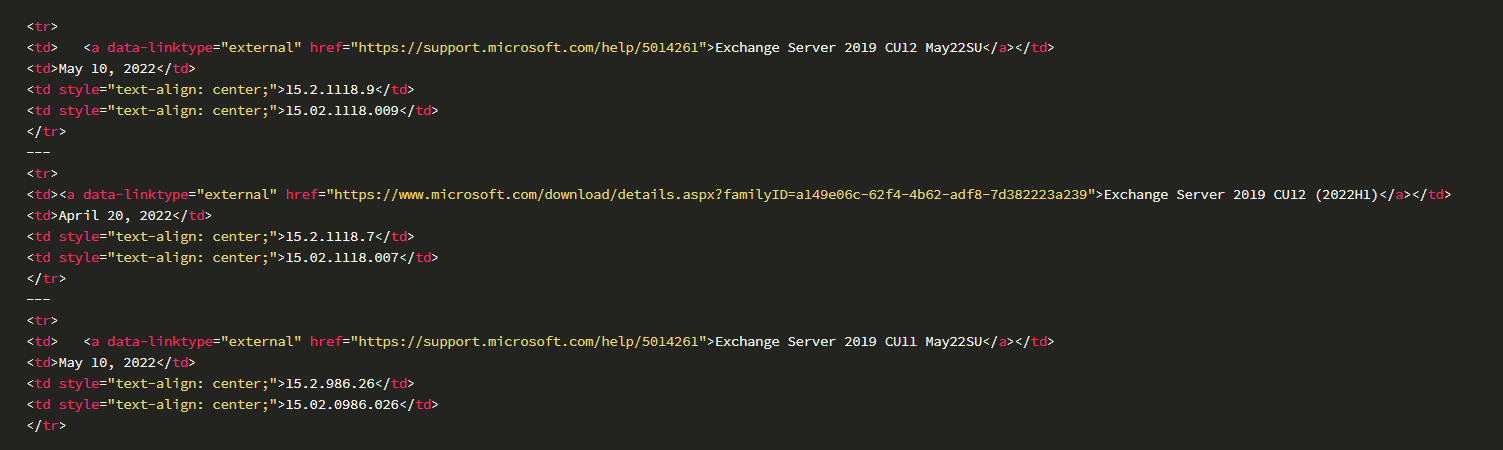Image resolution: width=1503 pixels, height=450 pixels.
Task: Click the "---" separator above the CU11 block
Action: tap(38, 299)
